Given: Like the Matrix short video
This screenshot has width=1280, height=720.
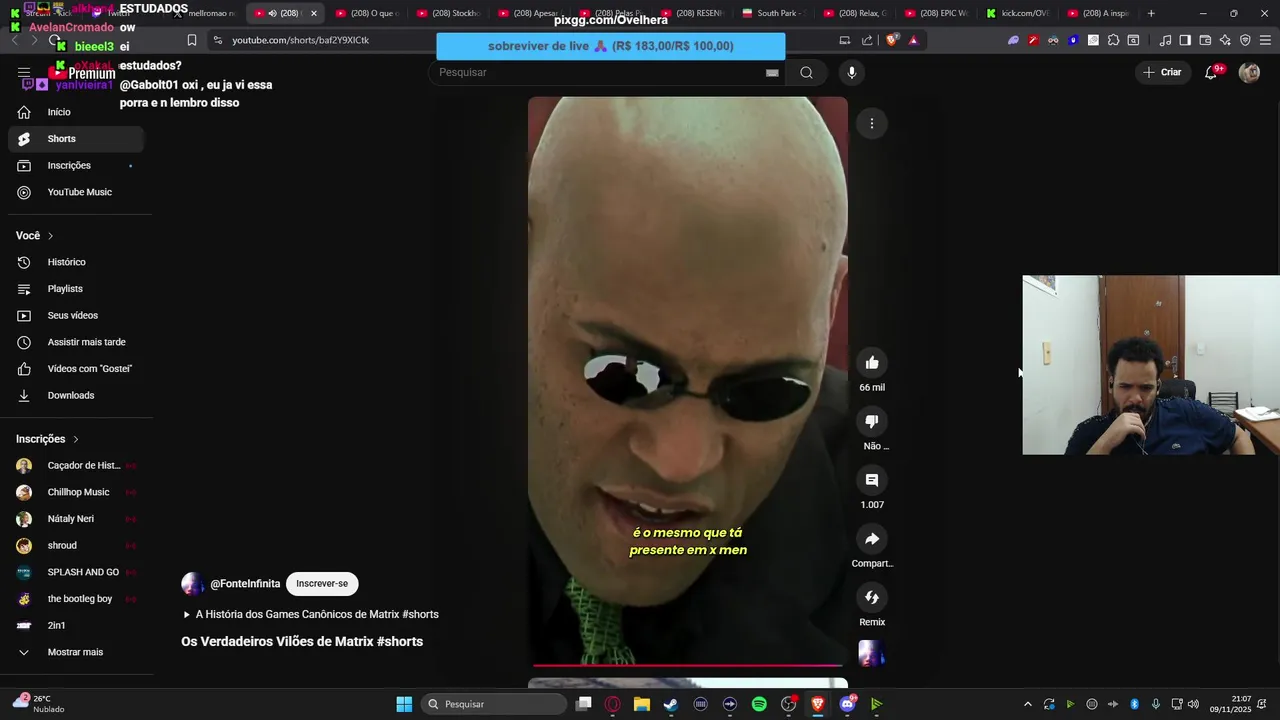Looking at the screenshot, I should (x=871, y=363).
